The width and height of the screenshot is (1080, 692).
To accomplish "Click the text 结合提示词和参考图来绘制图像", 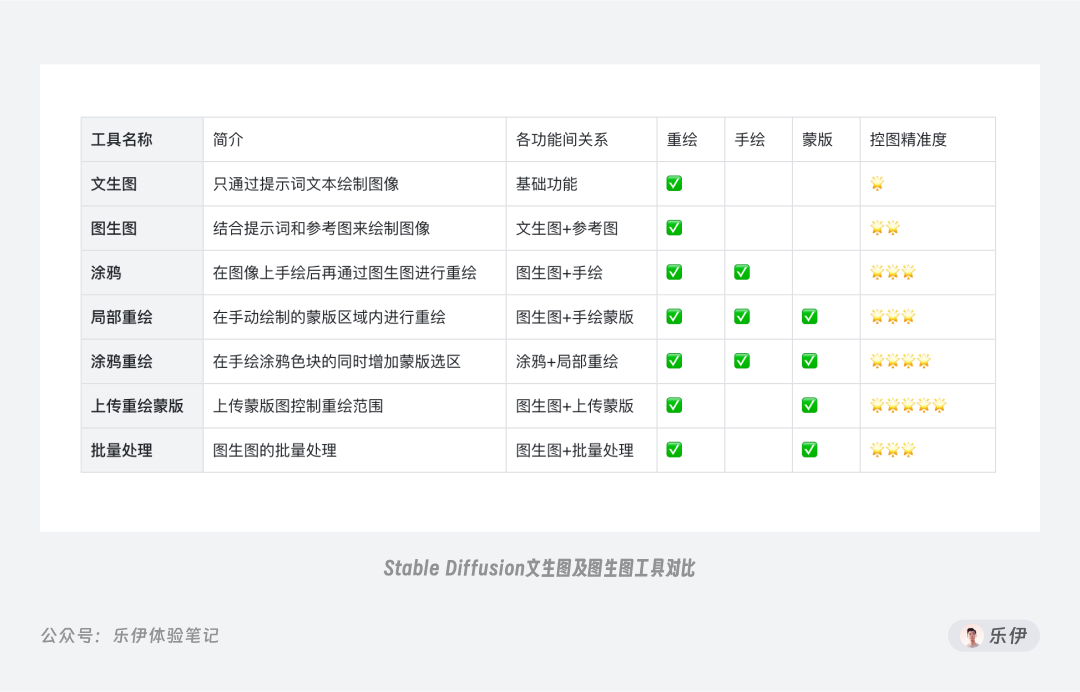I will 322,228.
